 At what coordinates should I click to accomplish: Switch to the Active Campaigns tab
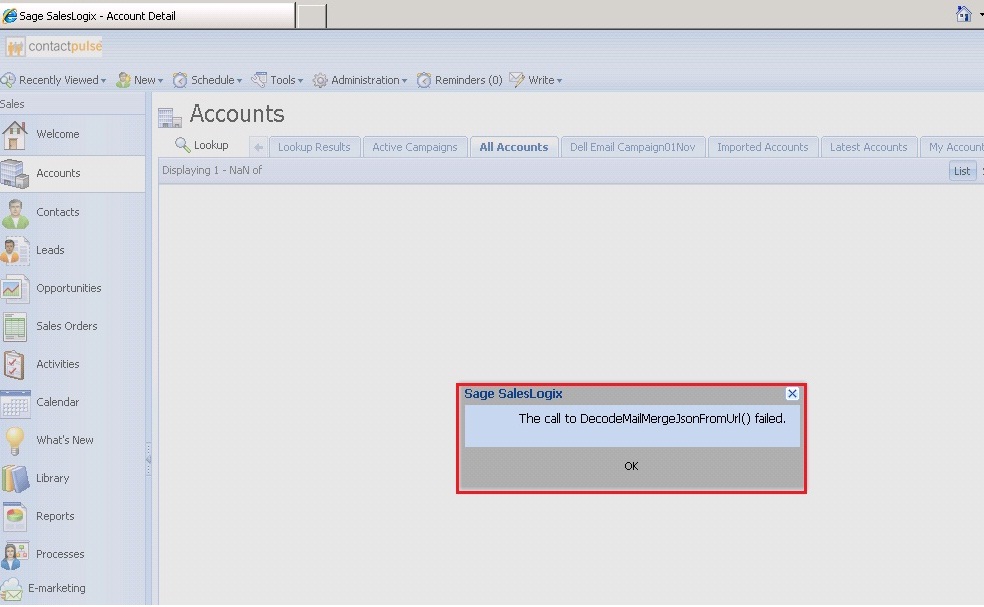[x=415, y=148]
